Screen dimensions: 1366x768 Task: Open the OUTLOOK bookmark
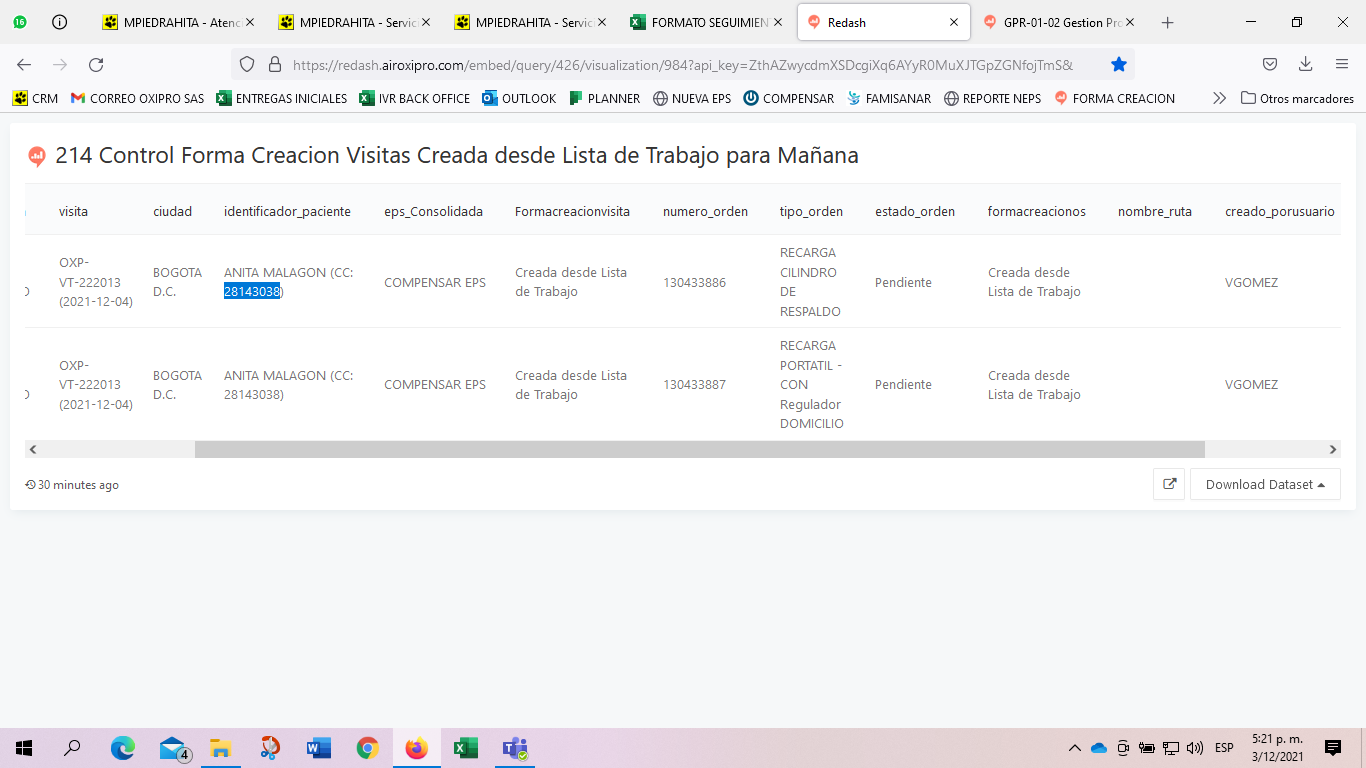click(x=519, y=98)
